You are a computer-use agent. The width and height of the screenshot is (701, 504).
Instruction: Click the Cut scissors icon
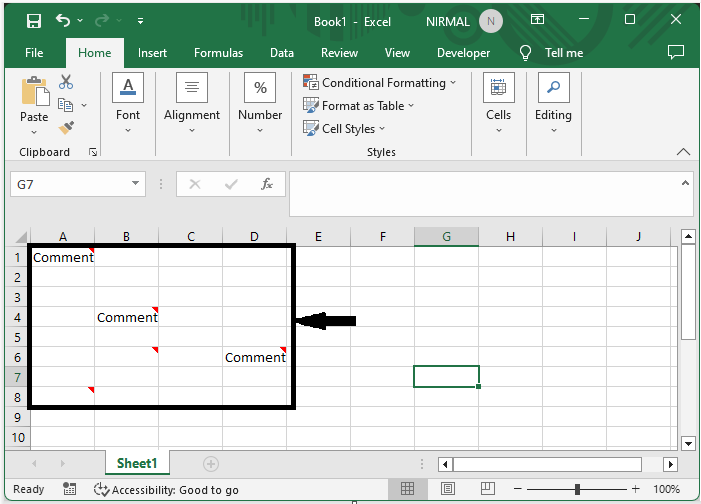66,82
